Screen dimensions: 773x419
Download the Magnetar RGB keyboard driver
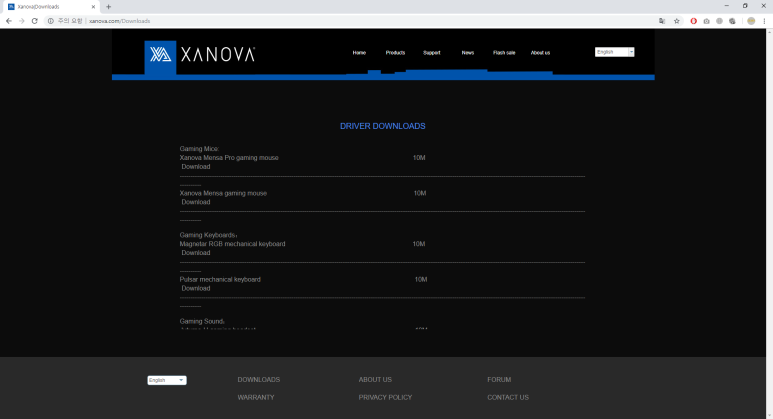coord(196,253)
